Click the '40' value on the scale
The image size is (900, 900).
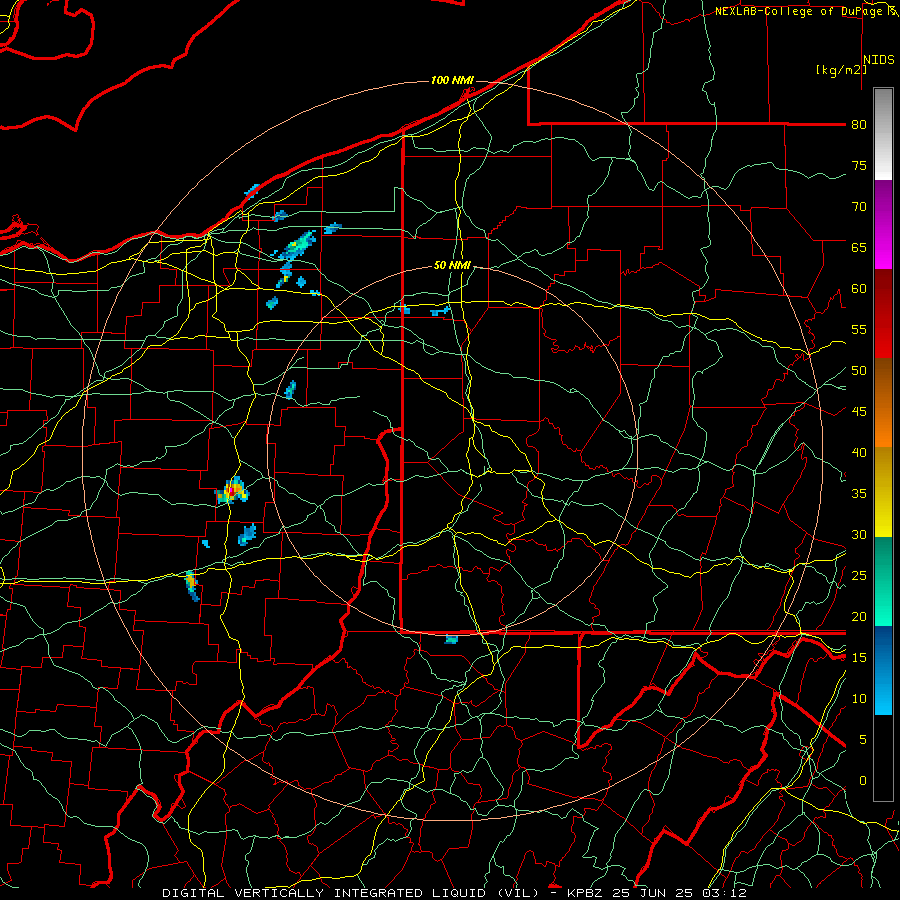click(859, 452)
